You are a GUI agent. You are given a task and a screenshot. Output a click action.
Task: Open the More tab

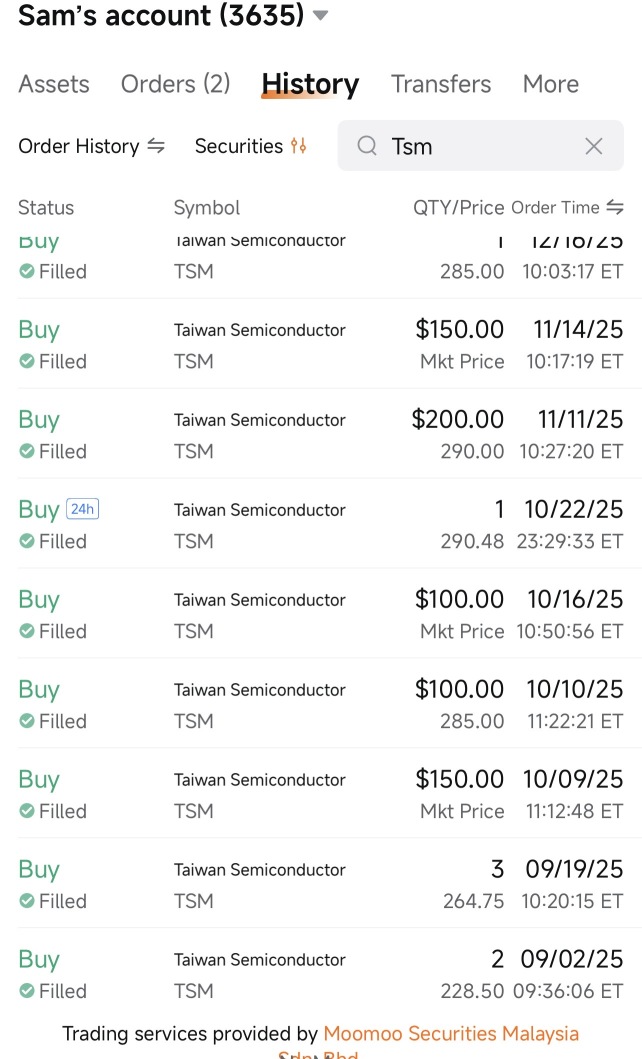click(551, 84)
